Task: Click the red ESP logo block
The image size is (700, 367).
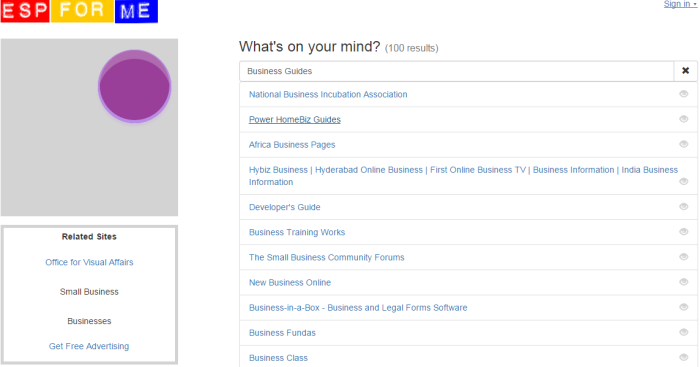Action: coord(25,11)
